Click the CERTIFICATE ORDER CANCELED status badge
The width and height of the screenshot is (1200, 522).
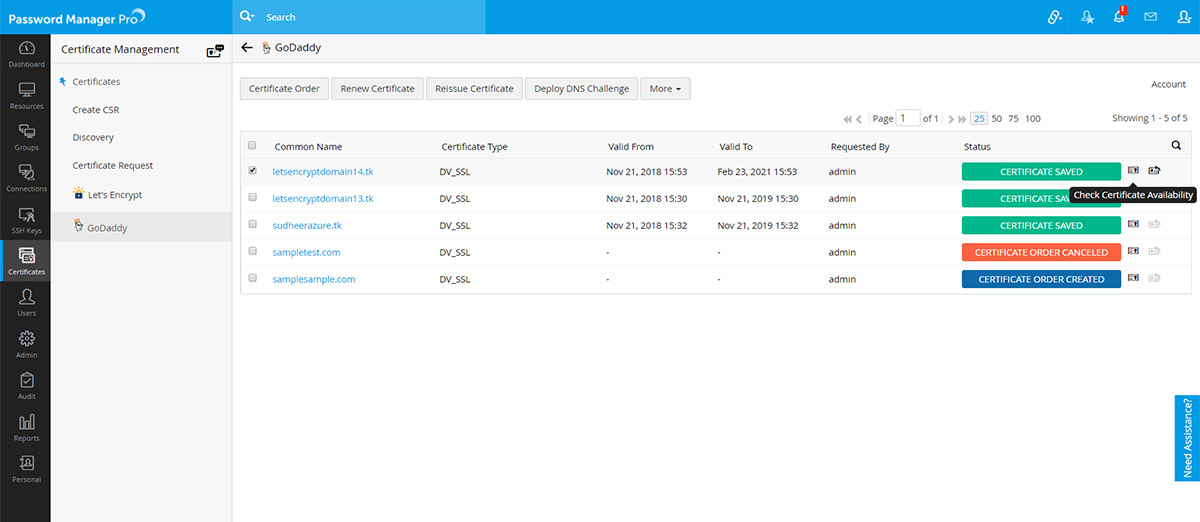pyautogui.click(x=1041, y=252)
